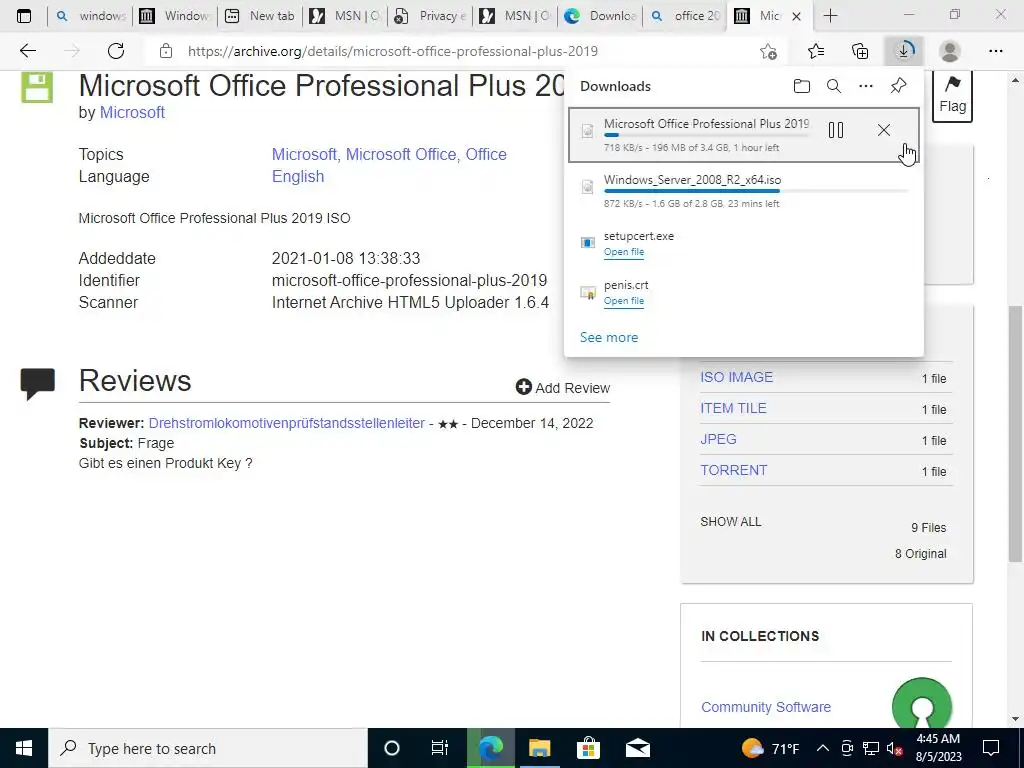Click the weather 71°F widget
1024x768 pixels.
[x=771, y=748]
